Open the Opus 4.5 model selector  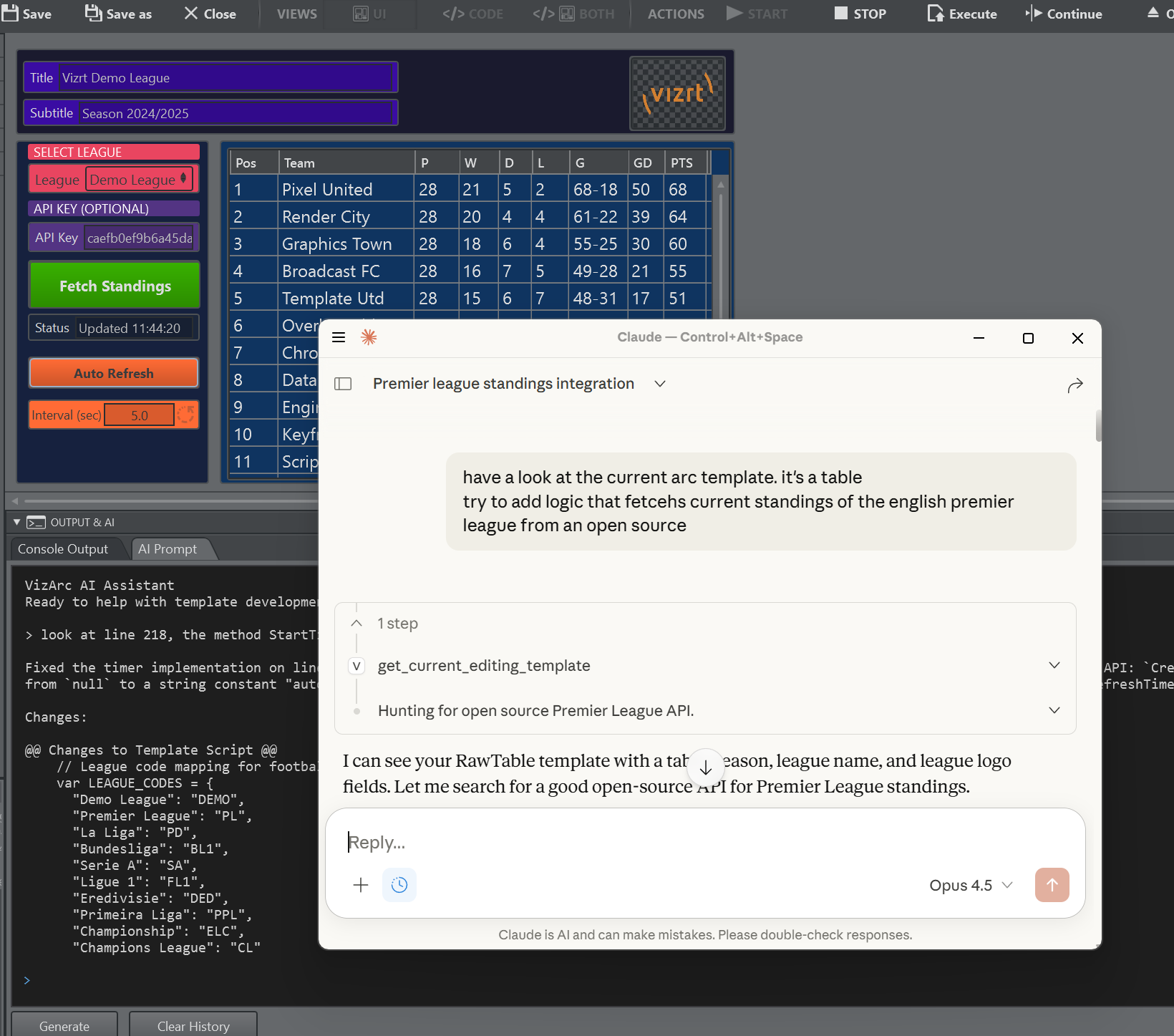(971, 886)
